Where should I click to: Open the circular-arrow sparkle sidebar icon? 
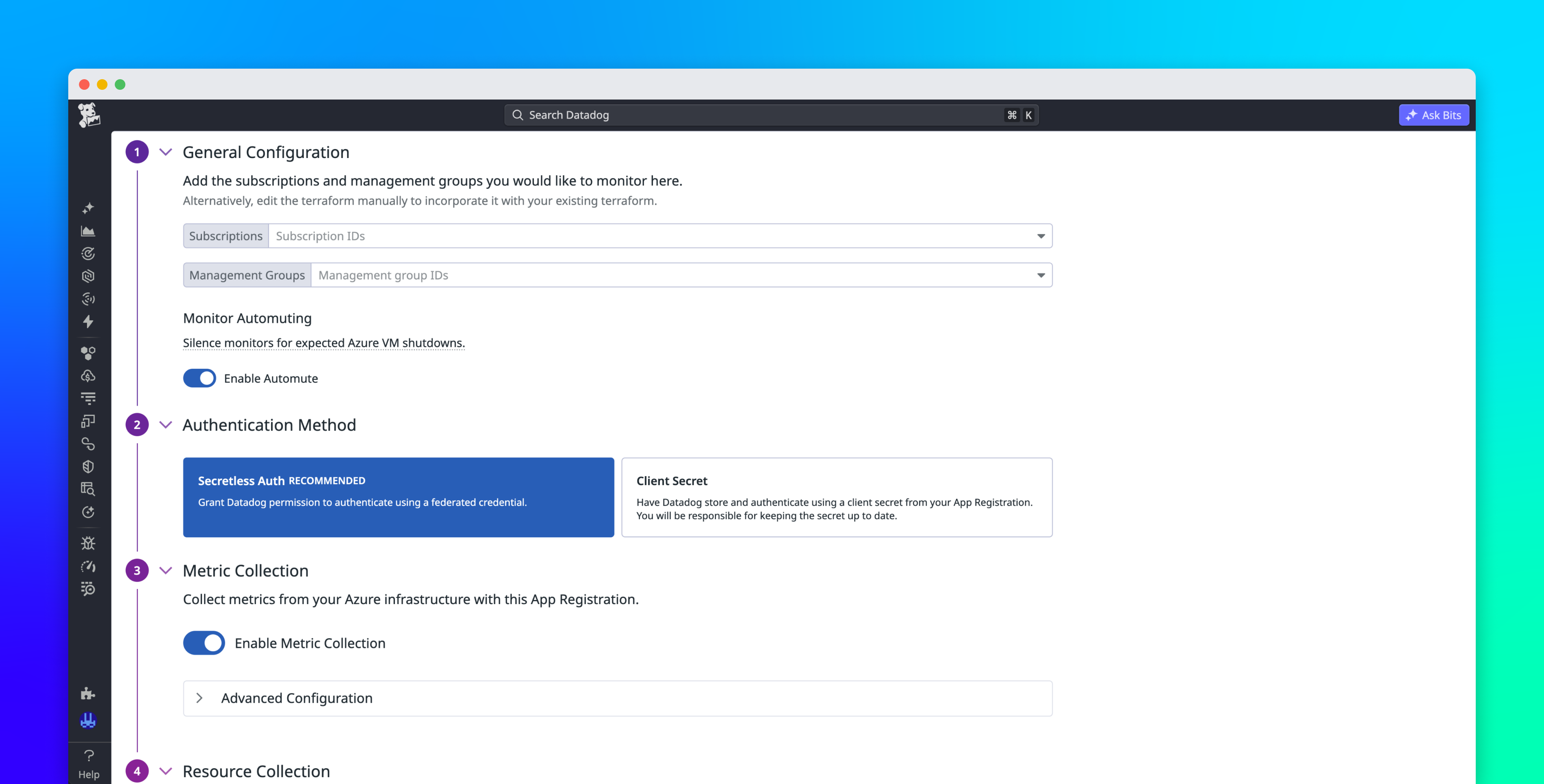(x=88, y=512)
